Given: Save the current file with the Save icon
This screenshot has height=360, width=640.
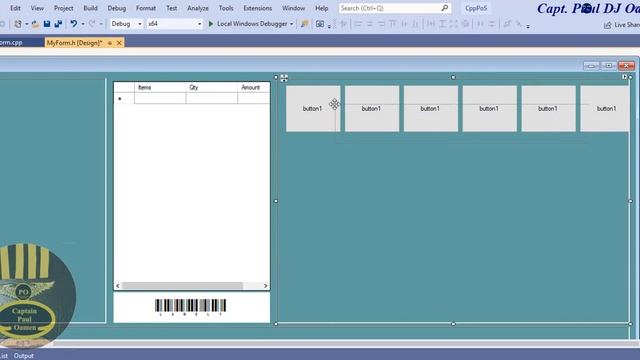Looking at the screenshot, I should pos(47,24).
